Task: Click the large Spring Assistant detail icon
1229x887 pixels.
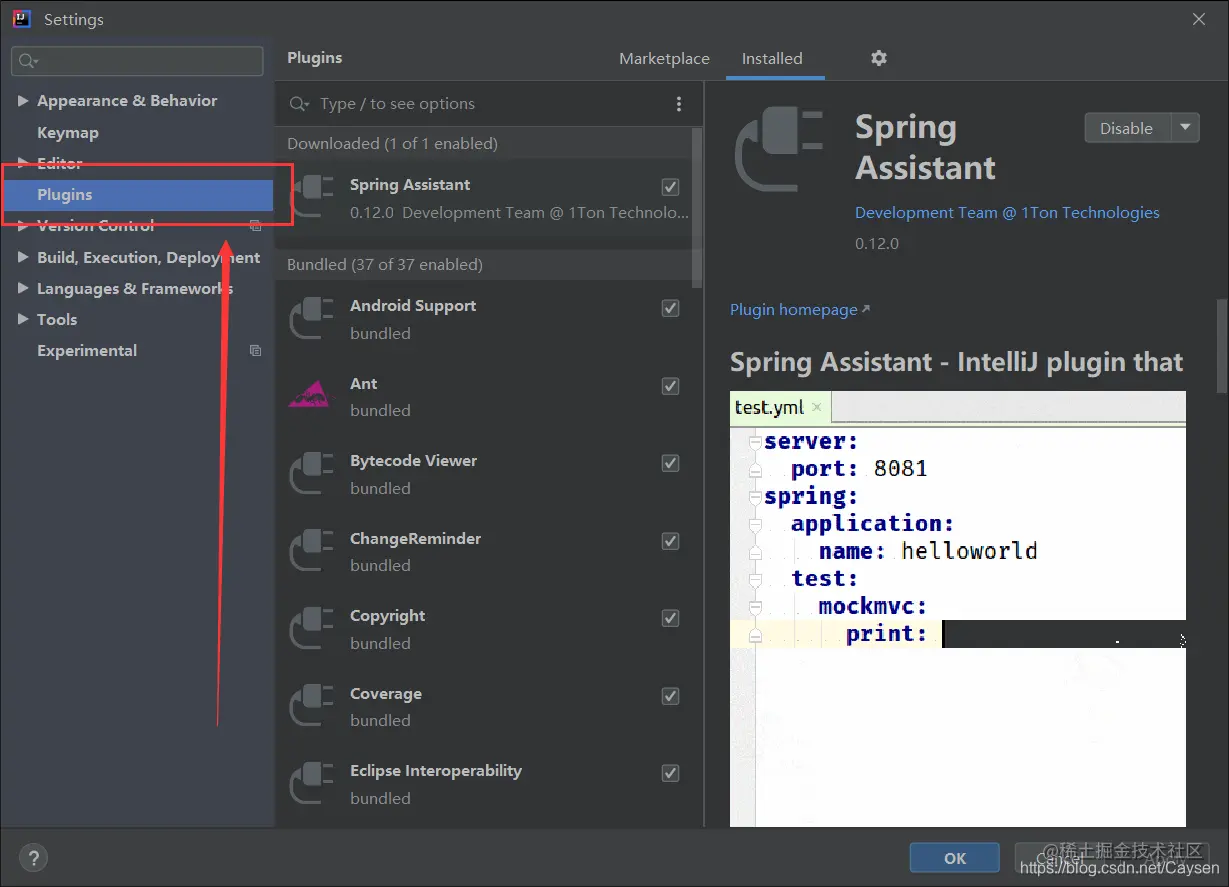Action: [x=779, y=148]
